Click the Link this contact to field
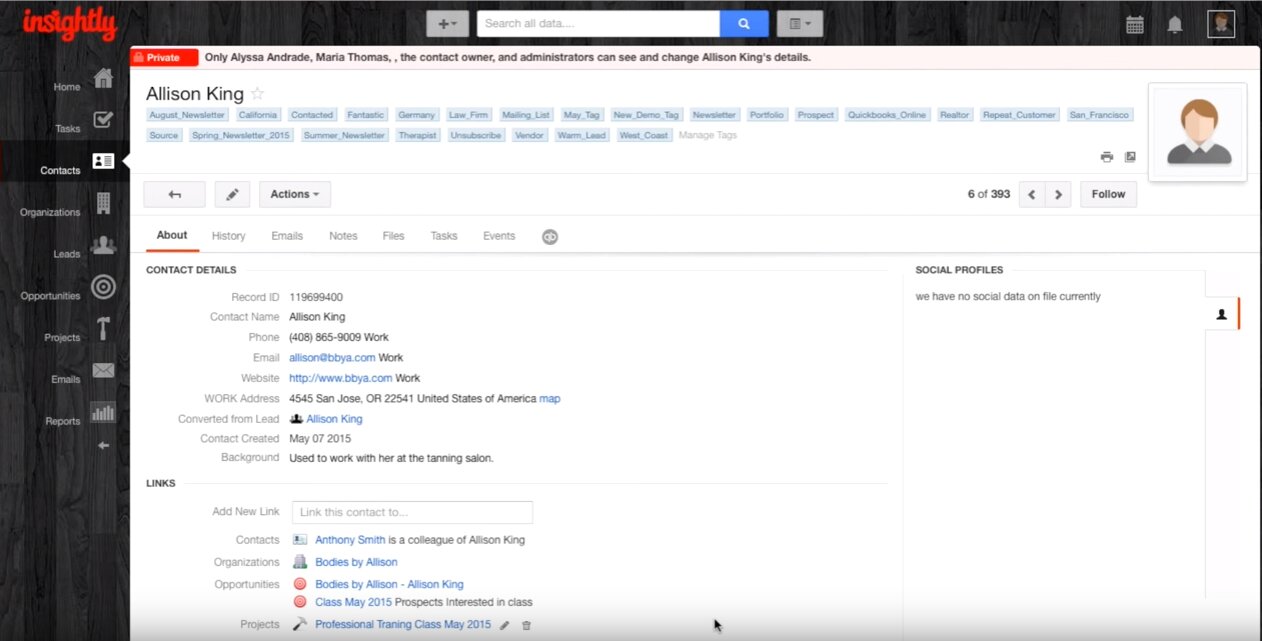 [412, 512]
